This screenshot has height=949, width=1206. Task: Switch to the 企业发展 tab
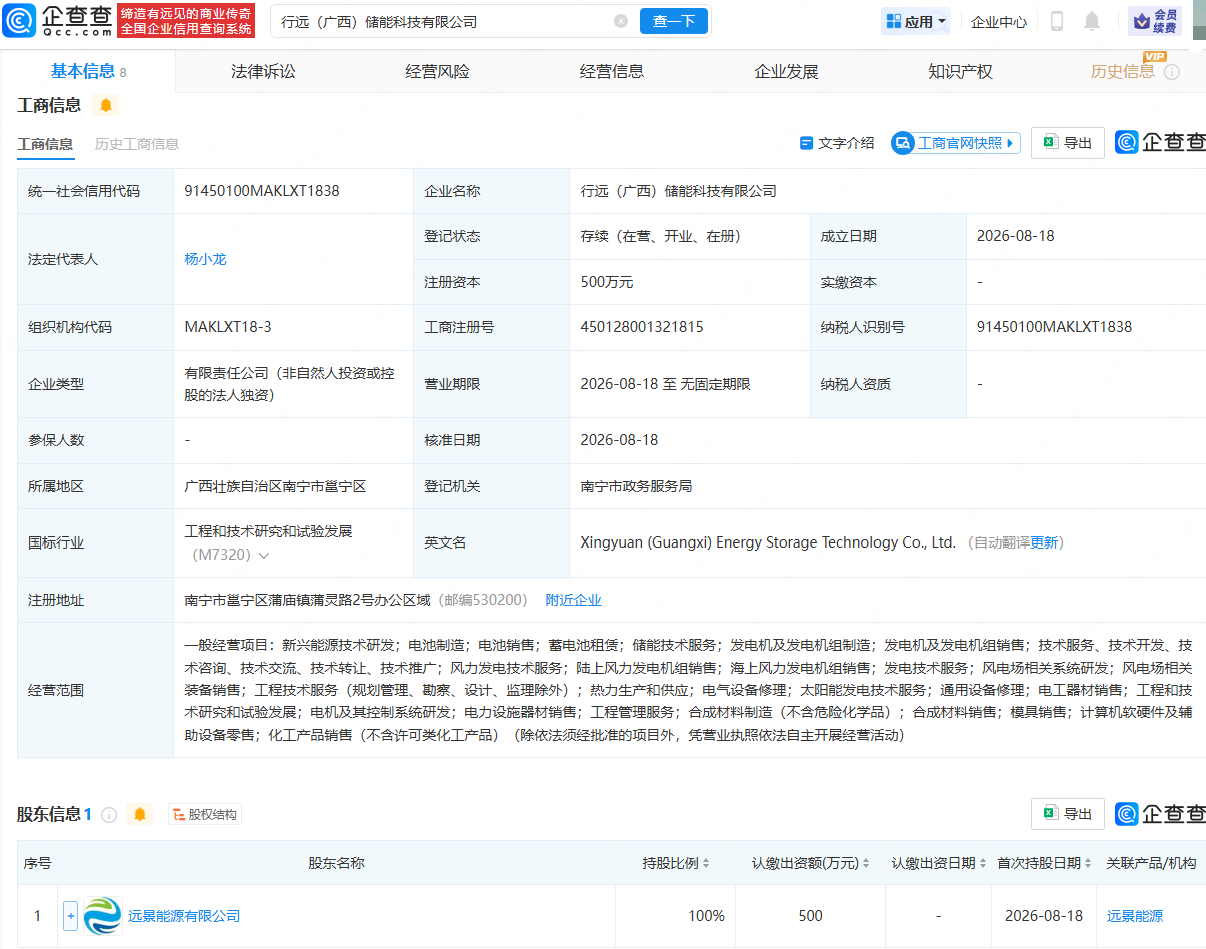[x=786, y=72]
